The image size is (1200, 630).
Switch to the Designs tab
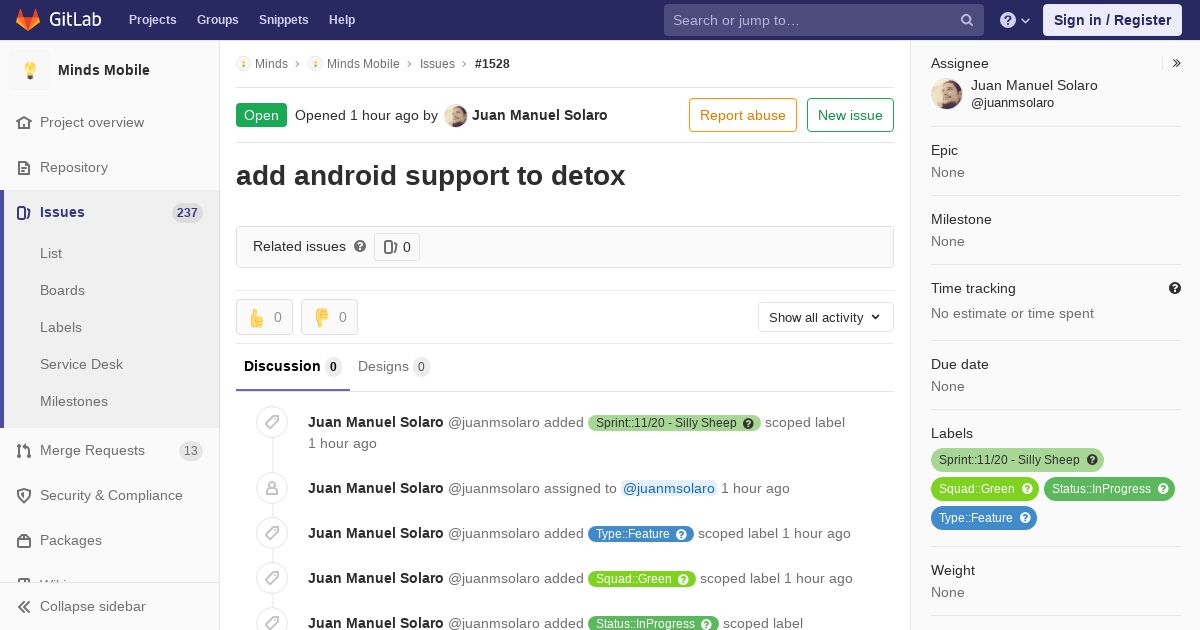tap(394, 366)
